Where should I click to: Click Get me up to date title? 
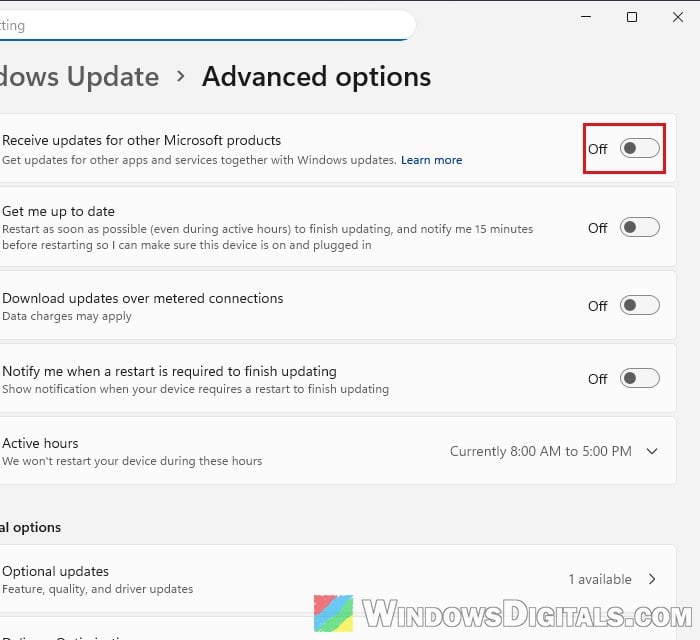coord(58,211)
